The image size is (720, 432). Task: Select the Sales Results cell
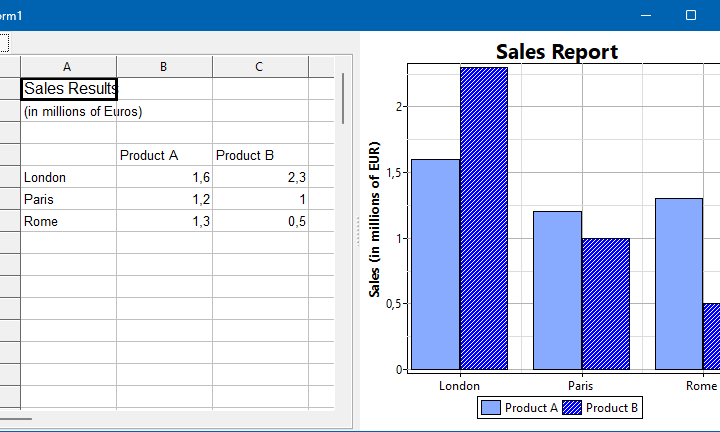pyautogui.click(x=69, y=89)
